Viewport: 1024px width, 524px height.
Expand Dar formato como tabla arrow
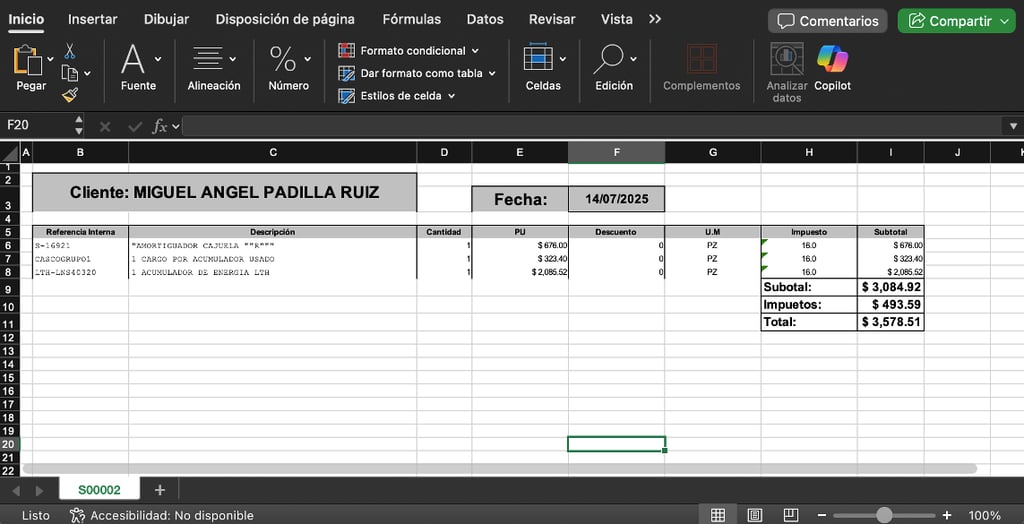[x=492, y=74]
